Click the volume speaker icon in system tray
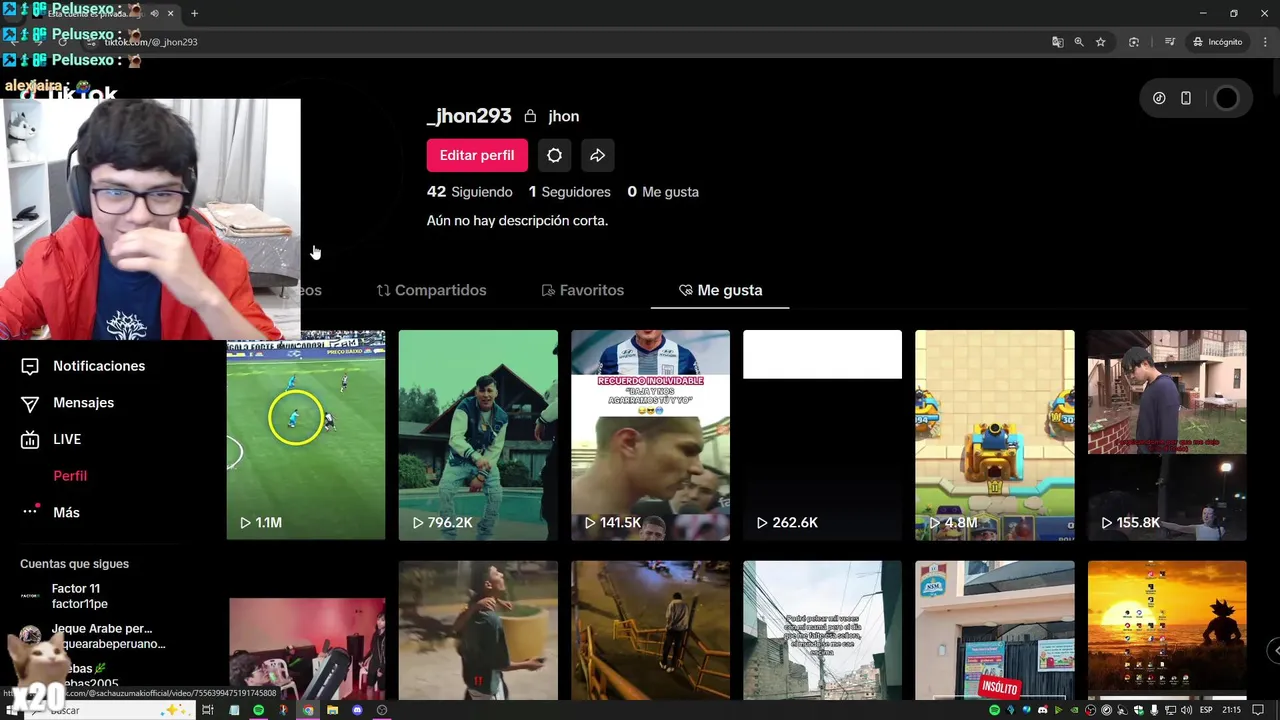This screenshot has width=1280, height=720. click(1186, 710)
